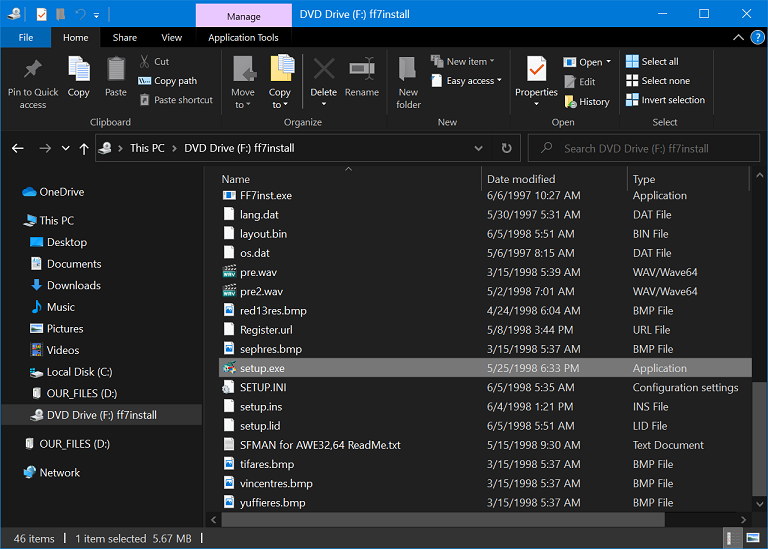Open the Delete options dropdown arrow
768x549 pixels.
click(324, 104)
